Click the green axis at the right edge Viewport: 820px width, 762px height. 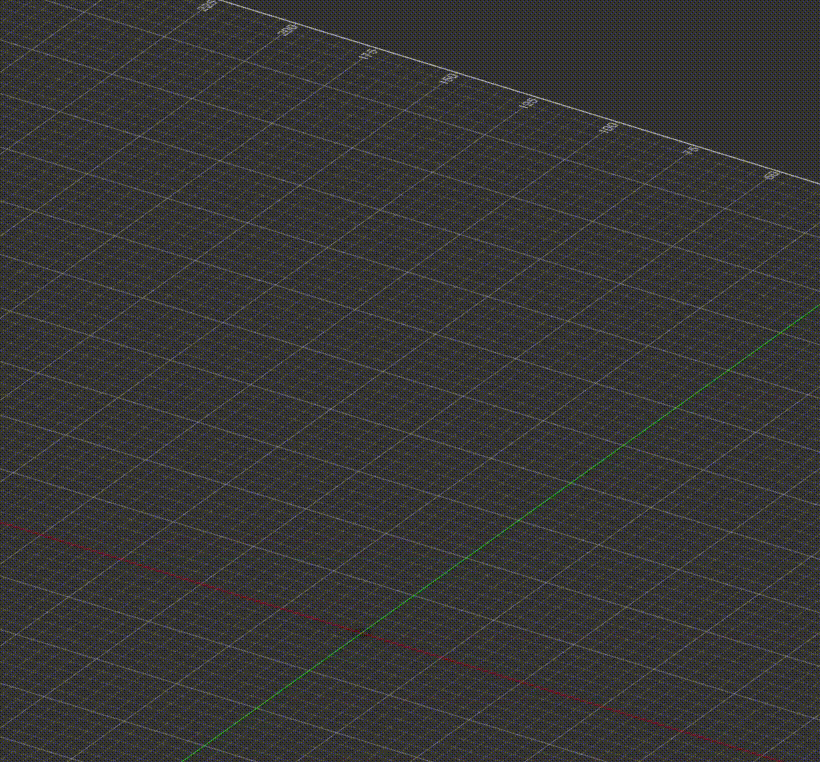(812, 310)
